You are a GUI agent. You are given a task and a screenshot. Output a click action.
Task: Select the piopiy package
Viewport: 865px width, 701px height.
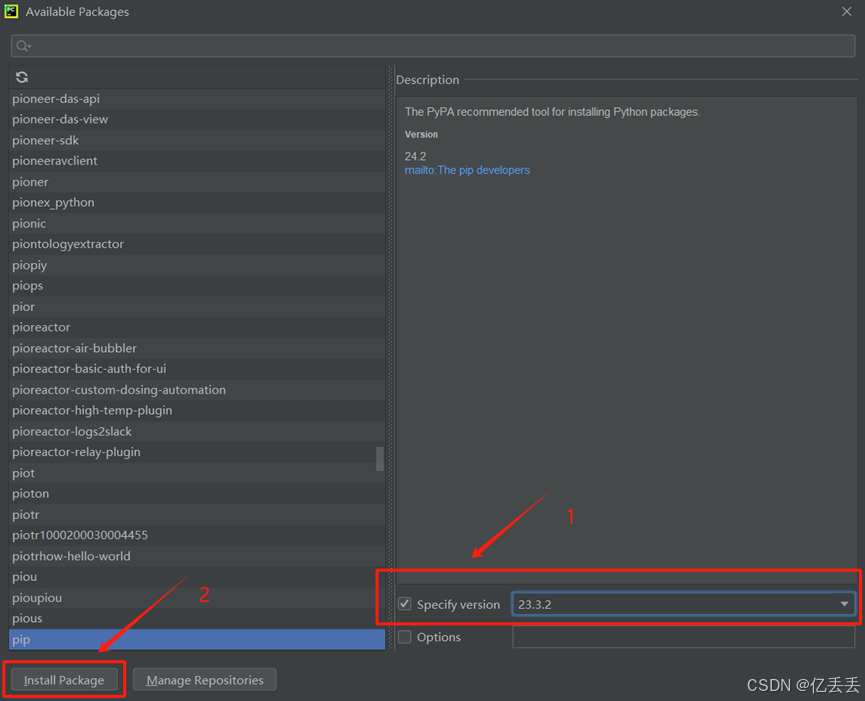(197, 265)
